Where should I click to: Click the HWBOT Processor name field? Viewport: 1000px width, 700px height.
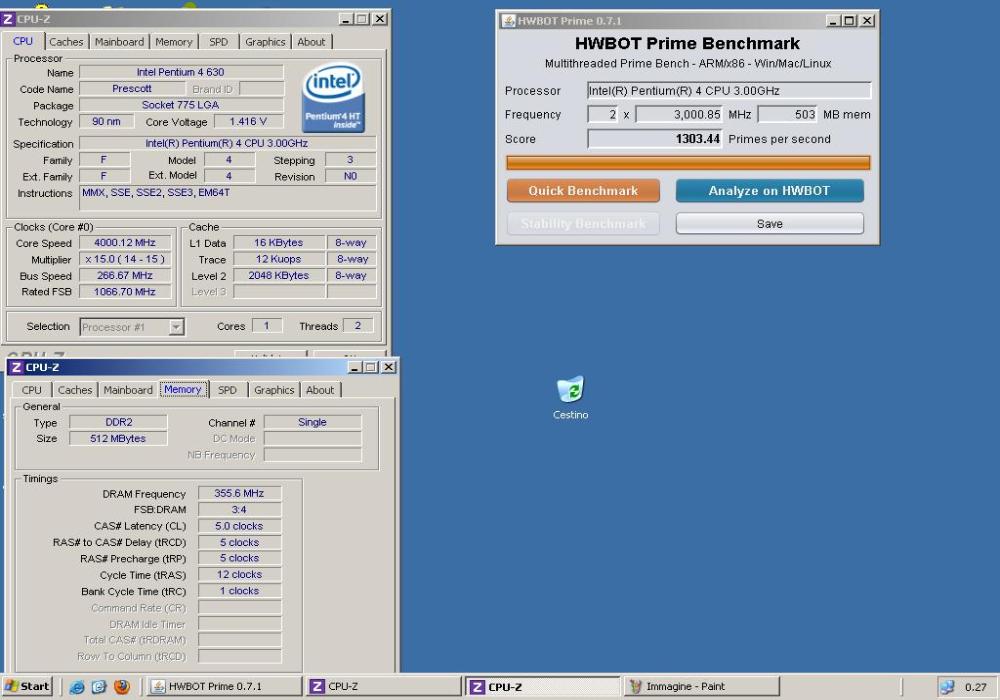(x=729, y=91)
